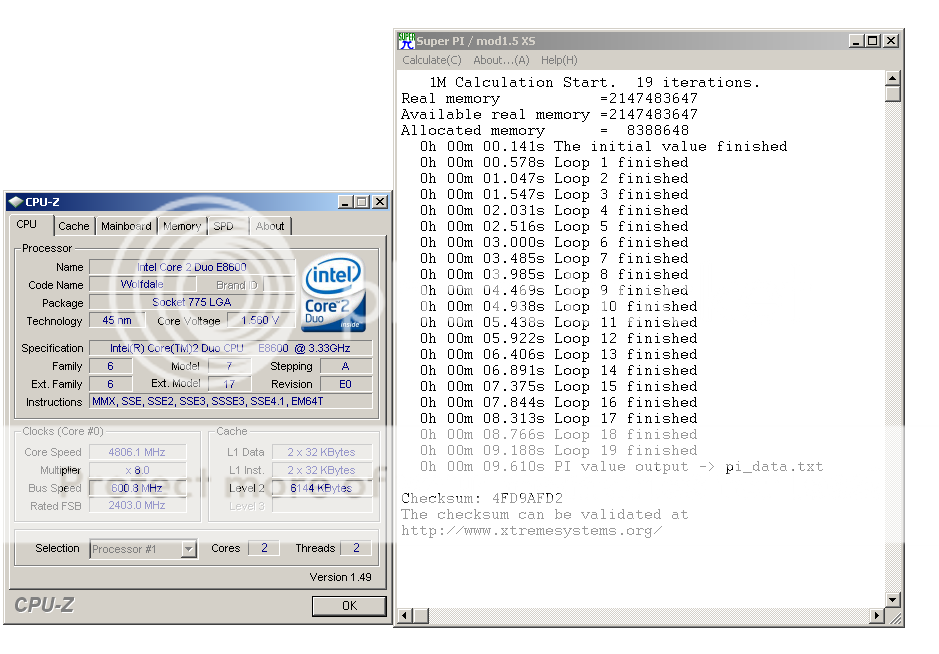This screenshot has height=654, width=939.
Task: Click the Super PI title bar icon
Action: [406, 41]
